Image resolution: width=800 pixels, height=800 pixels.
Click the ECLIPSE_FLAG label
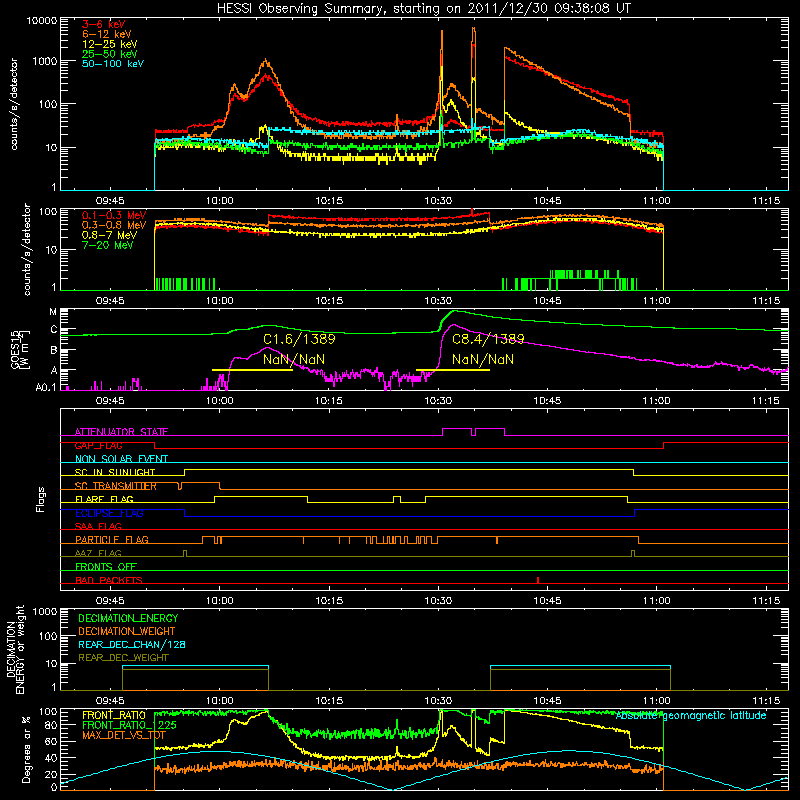(109, 513)
